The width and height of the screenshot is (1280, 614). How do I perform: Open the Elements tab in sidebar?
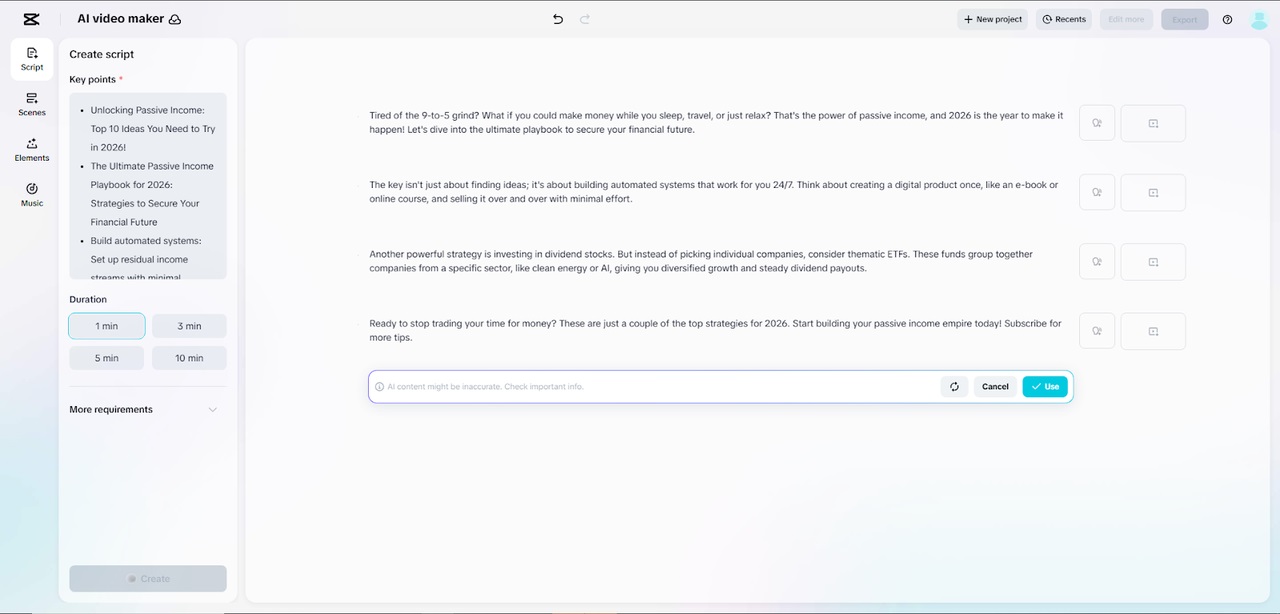(x=32, y=149)
